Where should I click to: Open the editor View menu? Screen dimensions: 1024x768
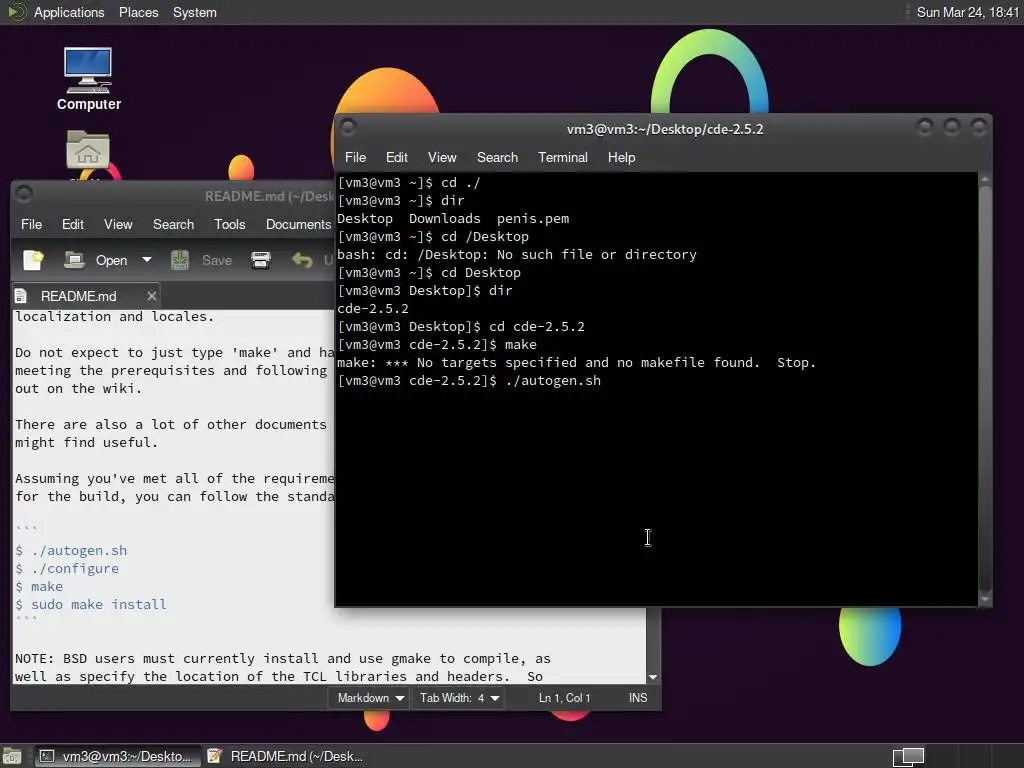pos(118,225)
